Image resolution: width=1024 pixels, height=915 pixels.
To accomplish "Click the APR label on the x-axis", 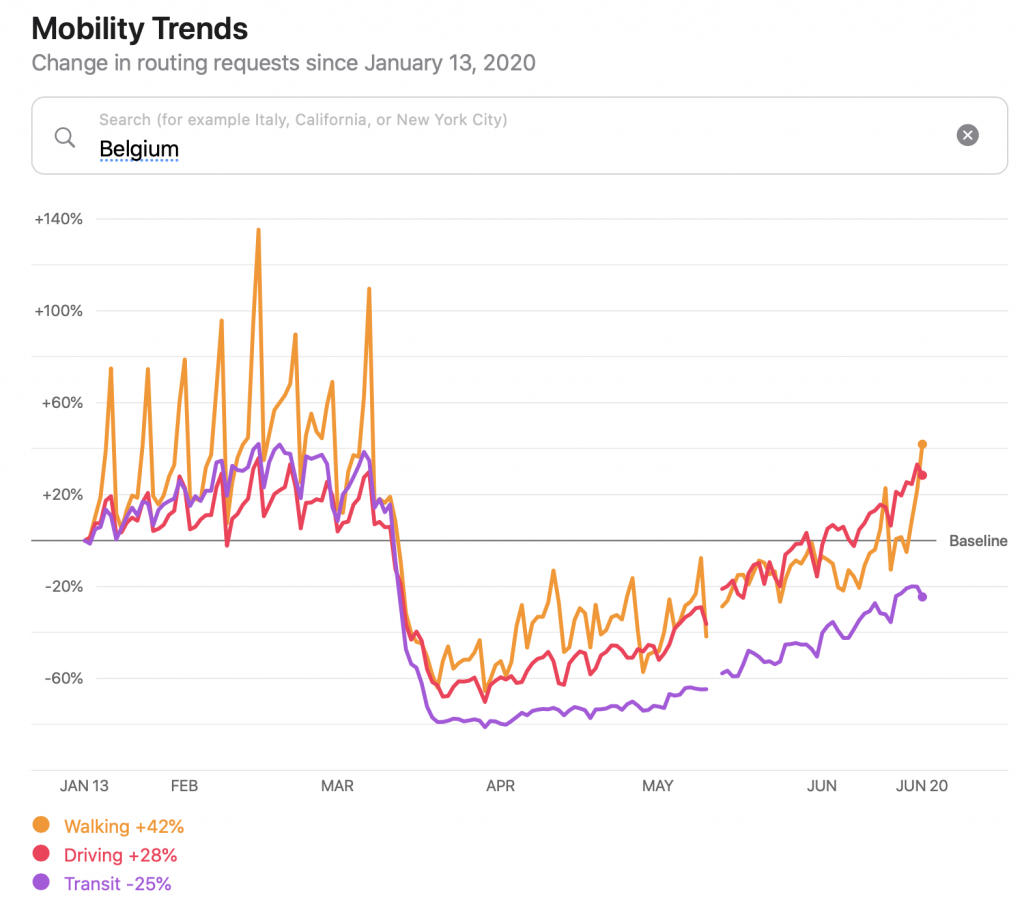I will point(500,786).
